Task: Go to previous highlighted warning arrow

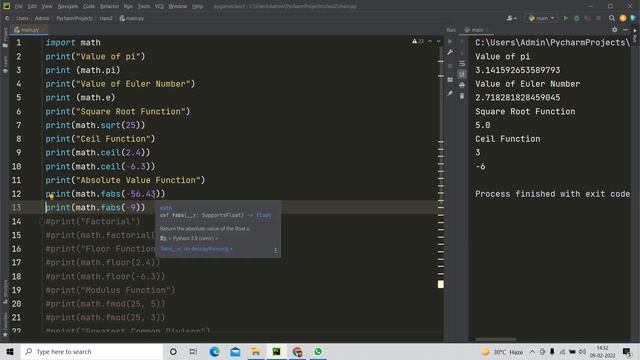Action: click(x=430, y=41)
